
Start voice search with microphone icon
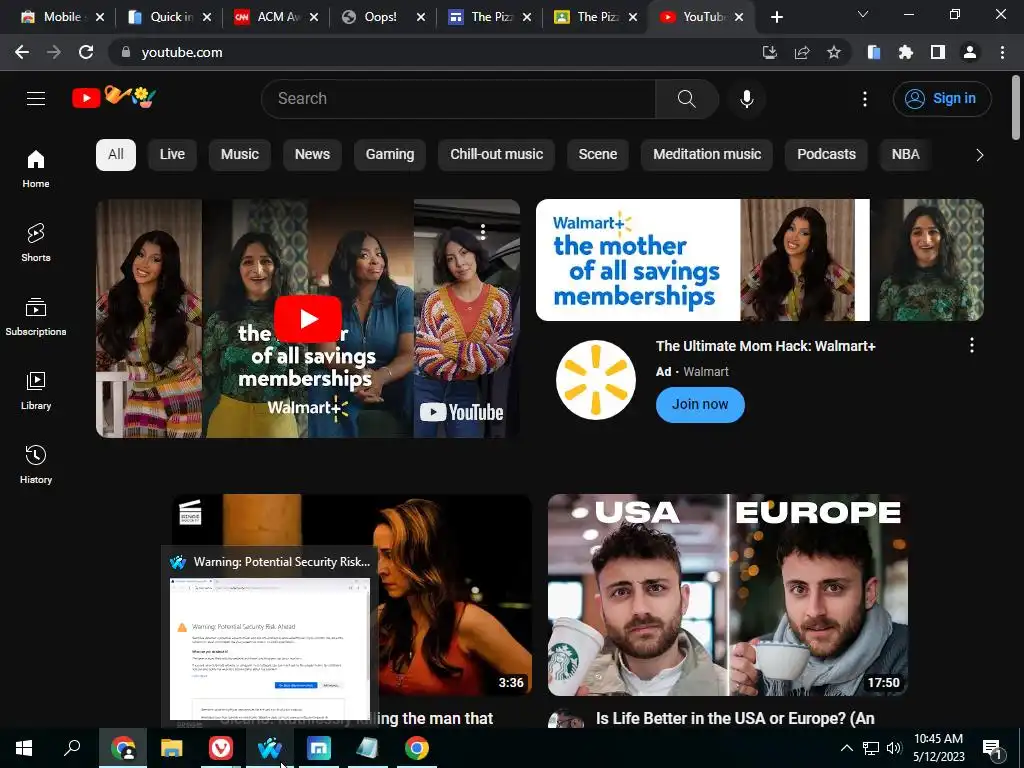[x=747, y=99]
